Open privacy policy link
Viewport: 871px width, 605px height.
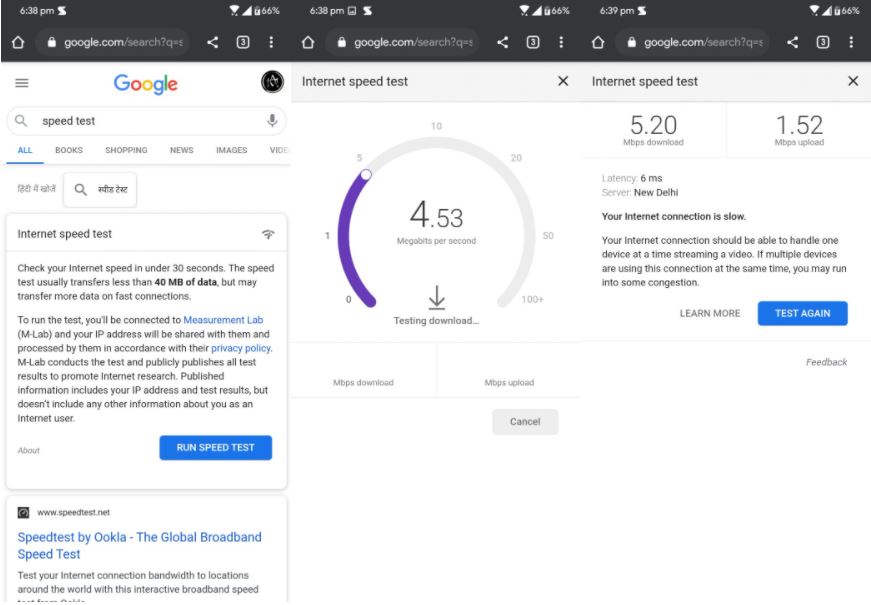tap(241, 348)
